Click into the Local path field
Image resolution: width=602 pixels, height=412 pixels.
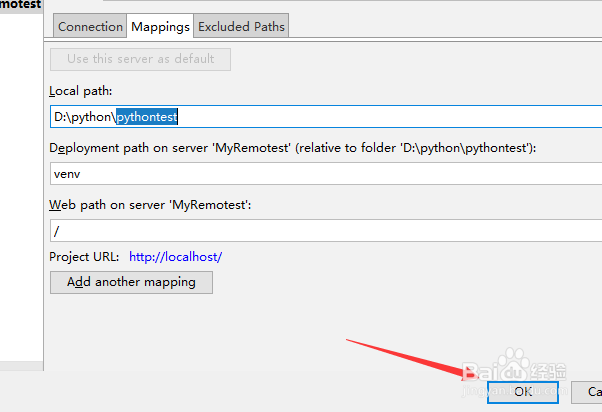[x=326, y=116]
